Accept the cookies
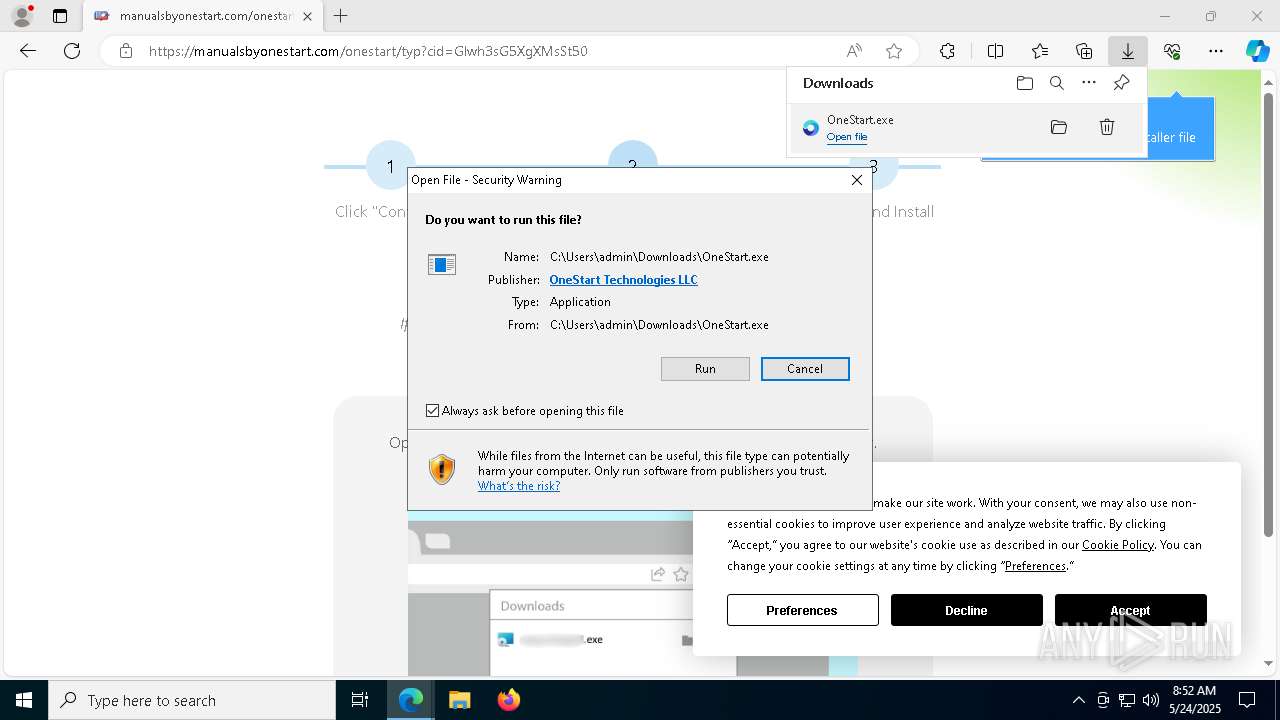Screen dimensions: 1280x720 (x=1131, y=610)
